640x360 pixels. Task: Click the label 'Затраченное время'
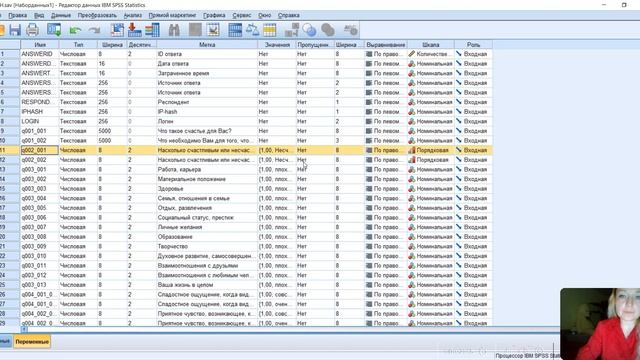point(183,73)
